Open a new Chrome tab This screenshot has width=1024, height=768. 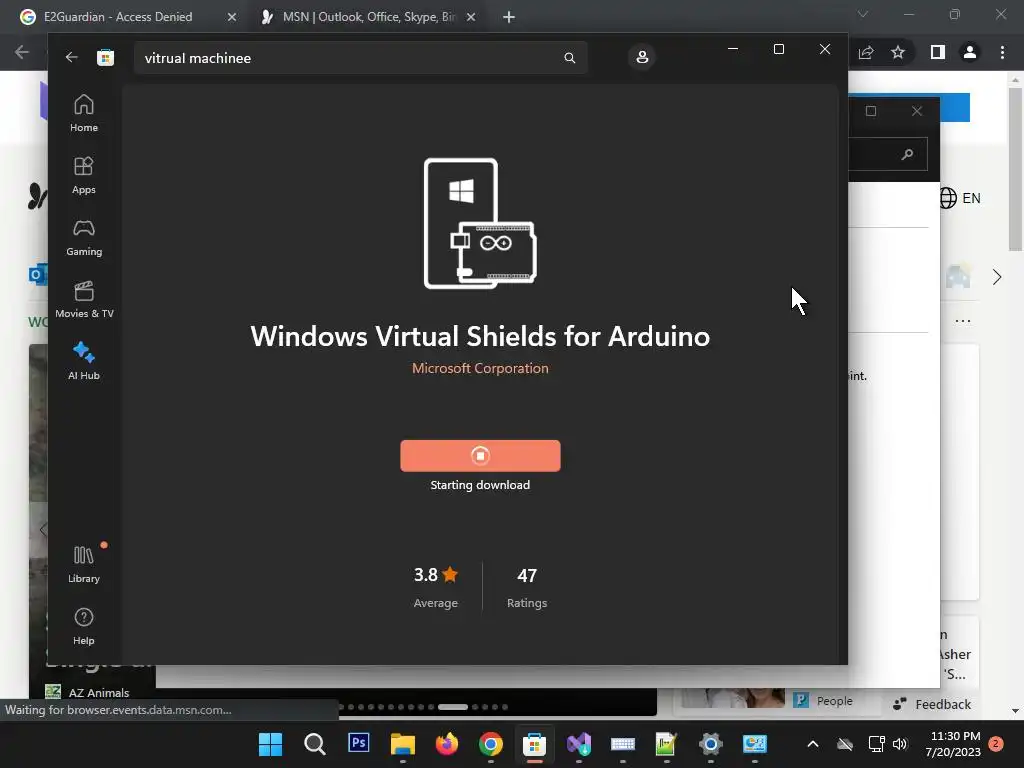509,17
